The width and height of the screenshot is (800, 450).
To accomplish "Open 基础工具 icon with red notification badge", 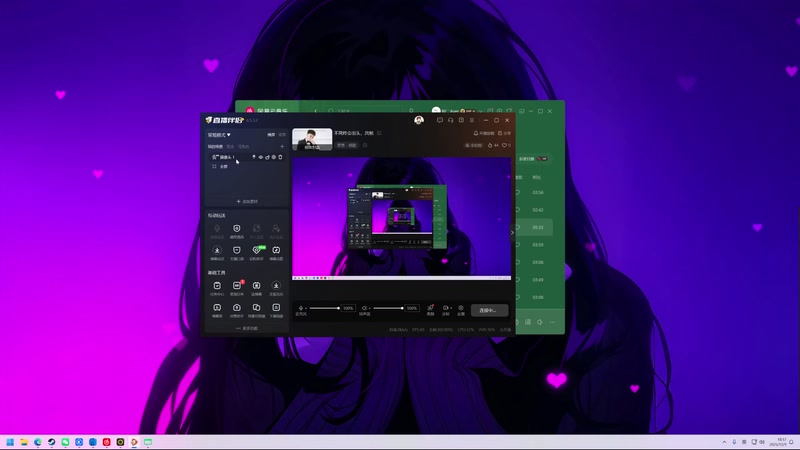I will (237, 288).
